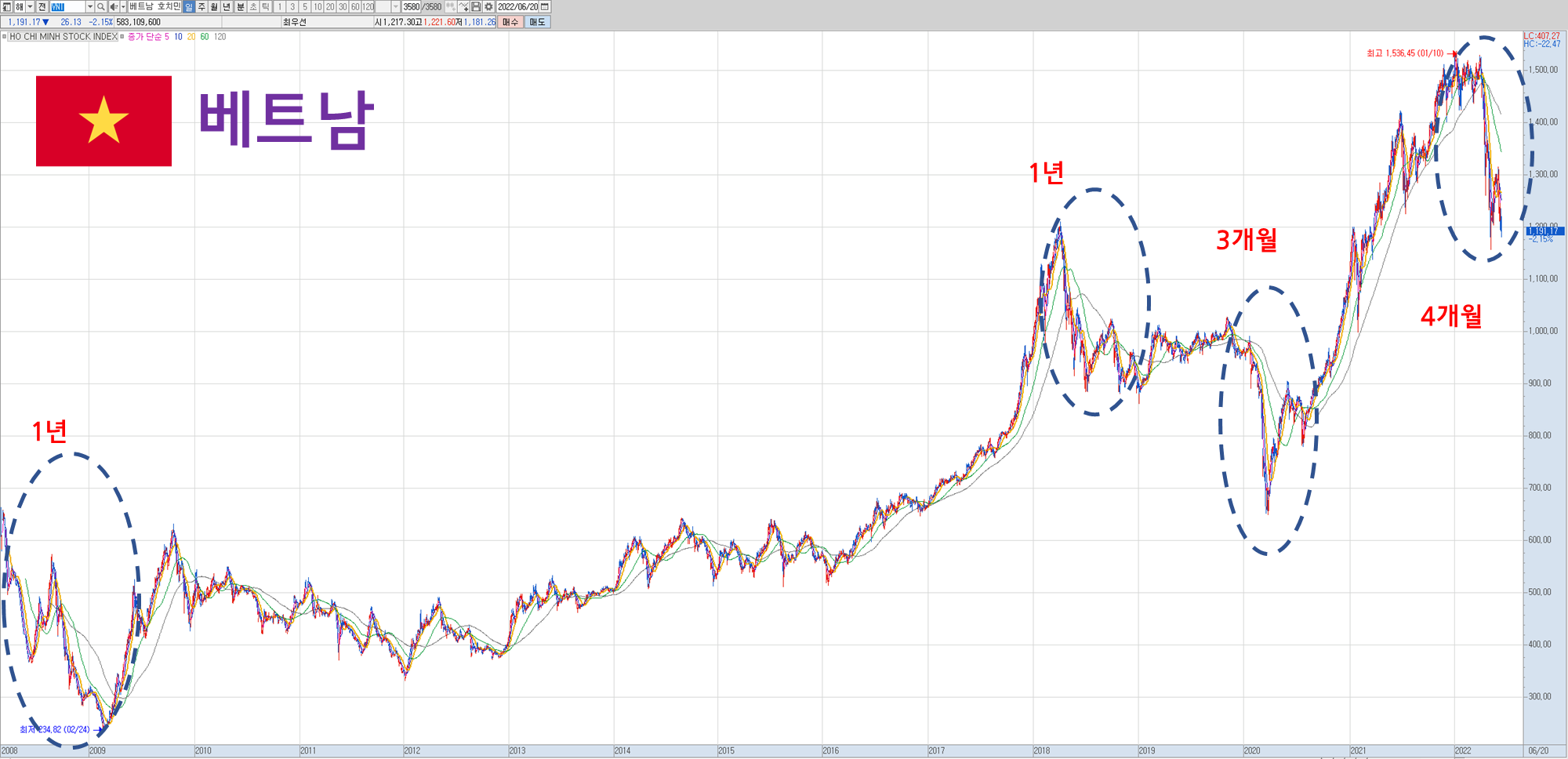The image size is (1568, 759).
Task: Click the 2020 label on time axis
Action: click(x=1252, y=750)
